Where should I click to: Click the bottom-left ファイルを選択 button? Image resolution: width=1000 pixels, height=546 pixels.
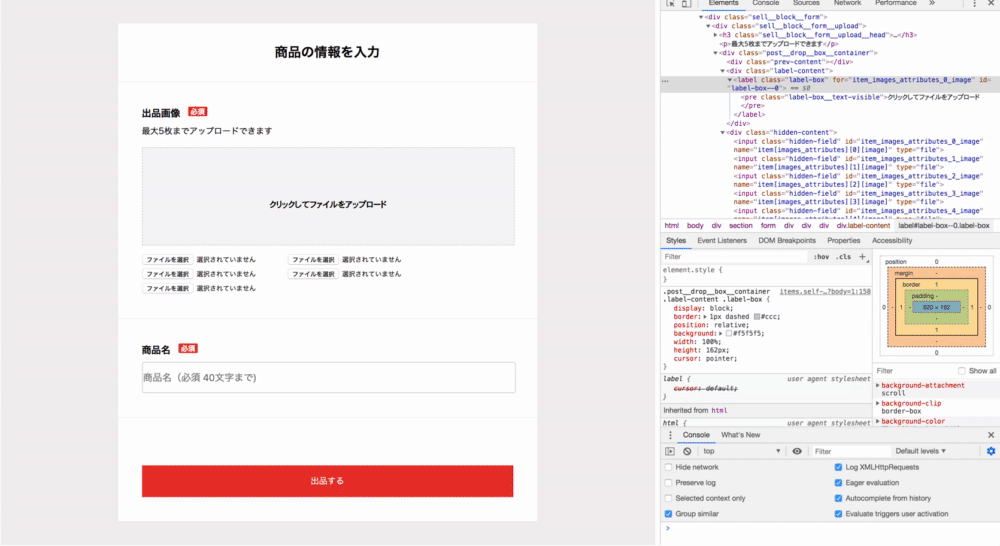167,288
